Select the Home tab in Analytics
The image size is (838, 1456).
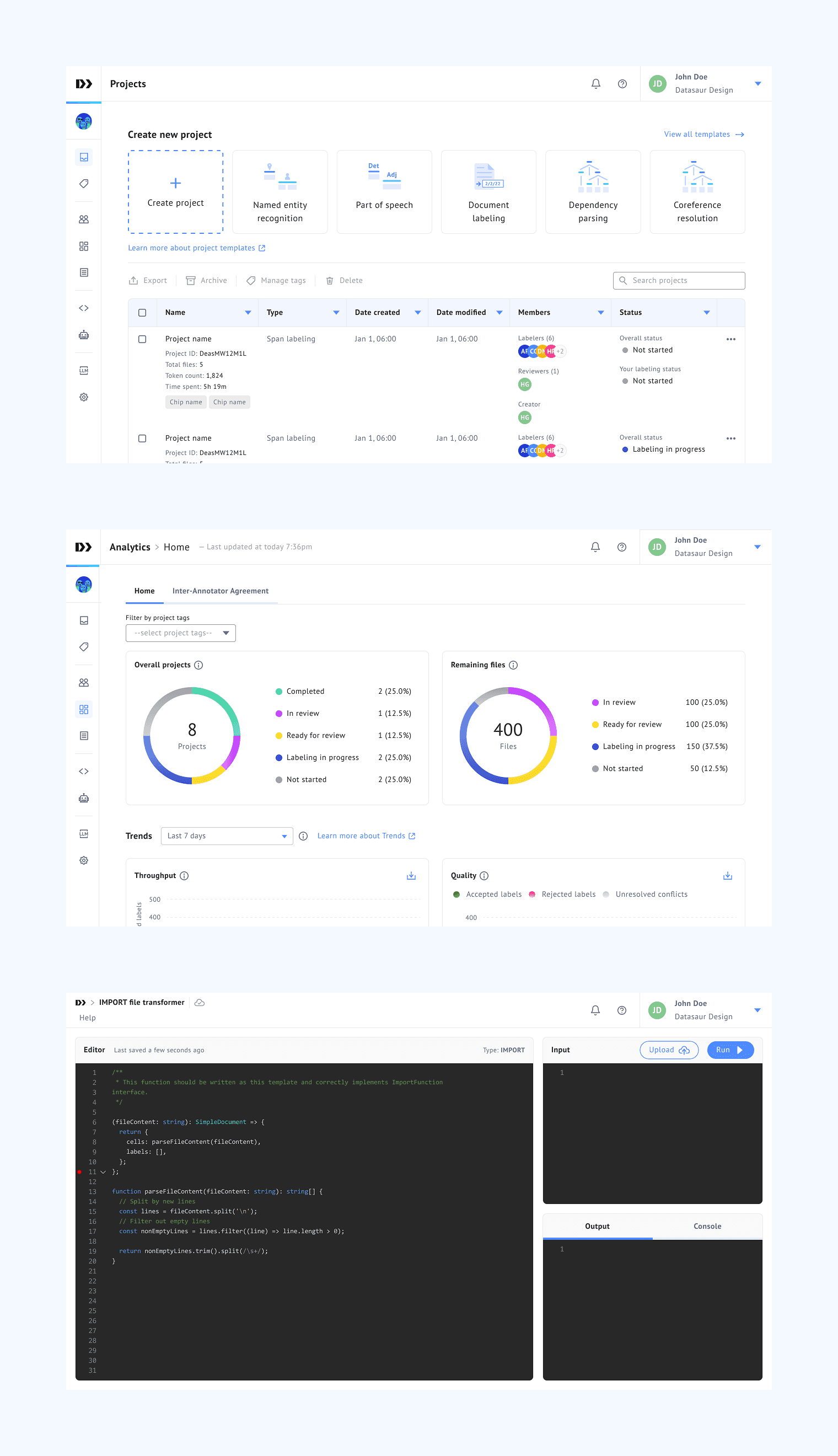click(144, 591)
